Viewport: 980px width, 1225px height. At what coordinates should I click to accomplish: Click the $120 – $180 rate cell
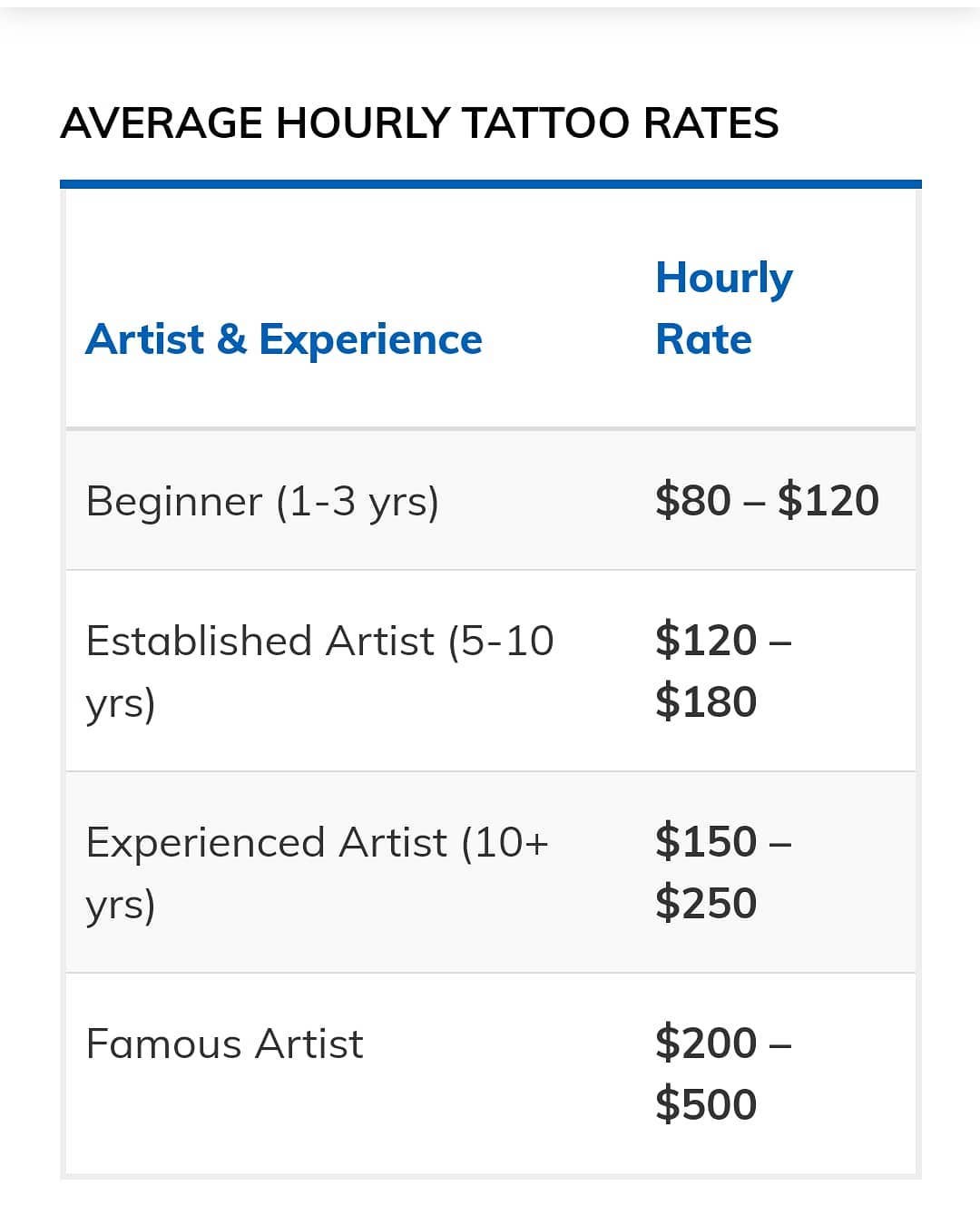point(723,671)
